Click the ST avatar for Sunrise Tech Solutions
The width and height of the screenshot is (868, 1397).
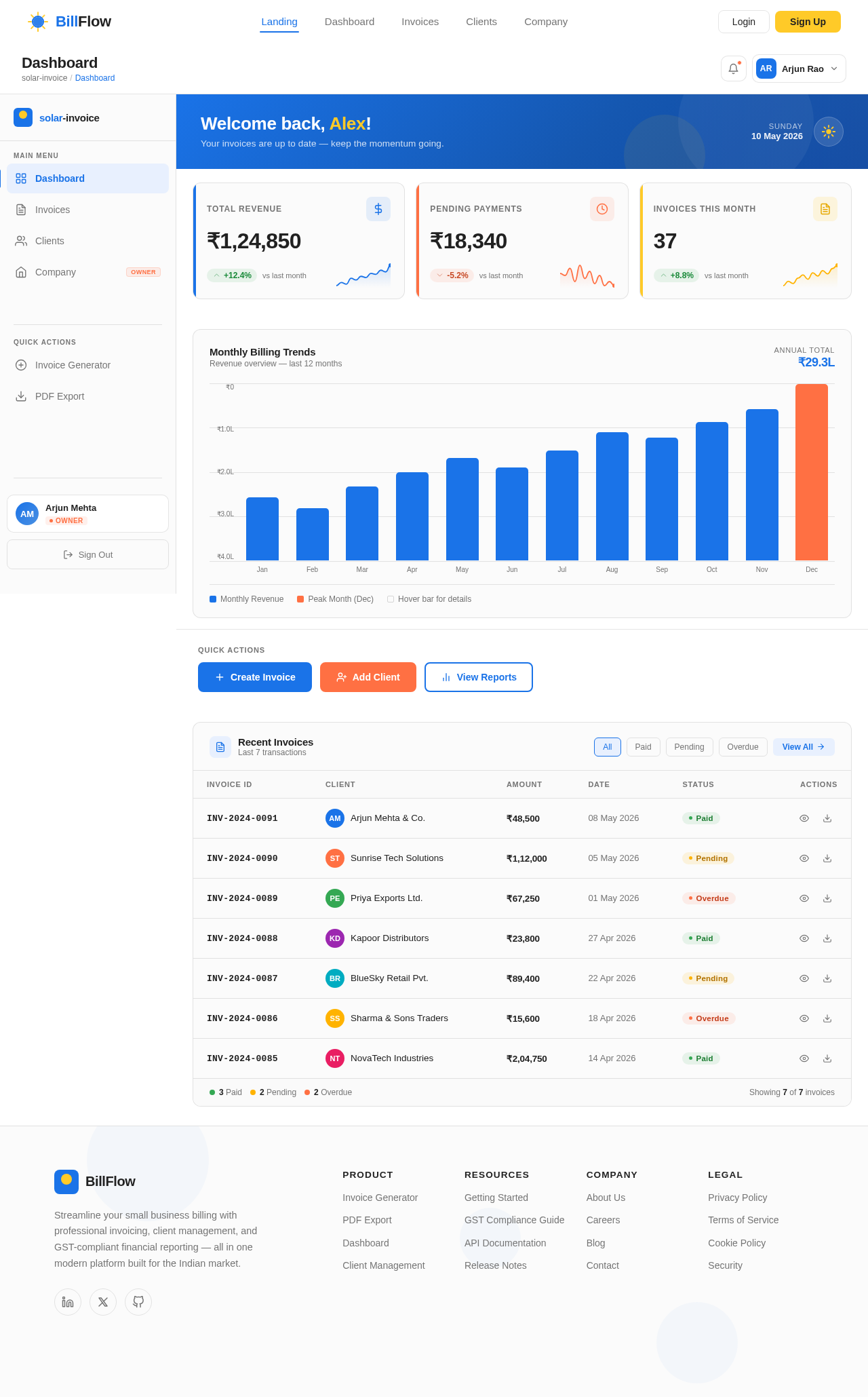[x=335, y=858]
